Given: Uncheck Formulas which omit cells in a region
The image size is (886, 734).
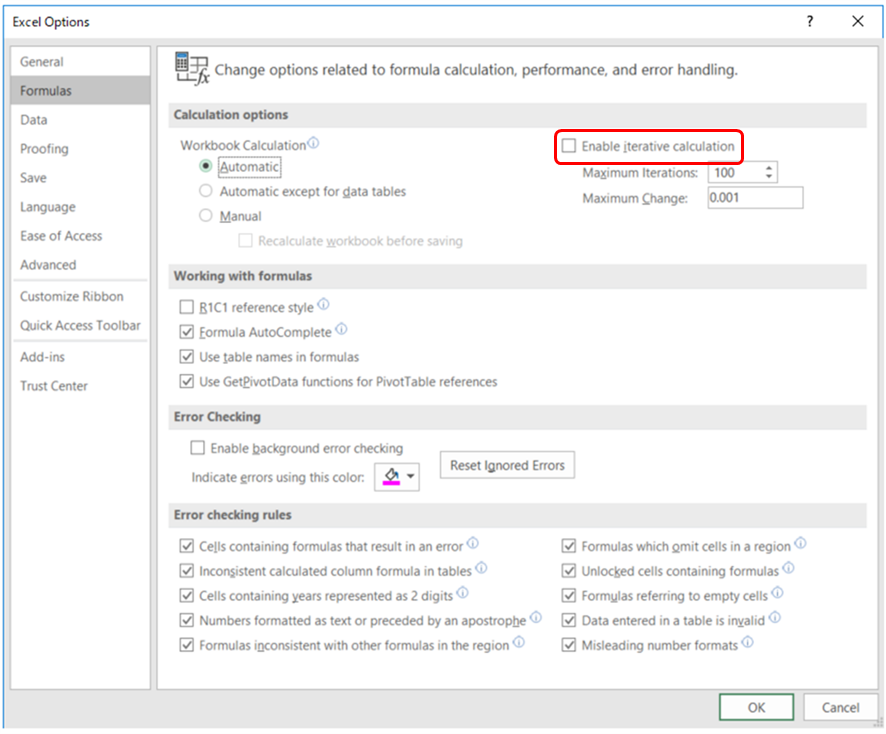Looking at the screenshot, I should [x=569, y=546].
